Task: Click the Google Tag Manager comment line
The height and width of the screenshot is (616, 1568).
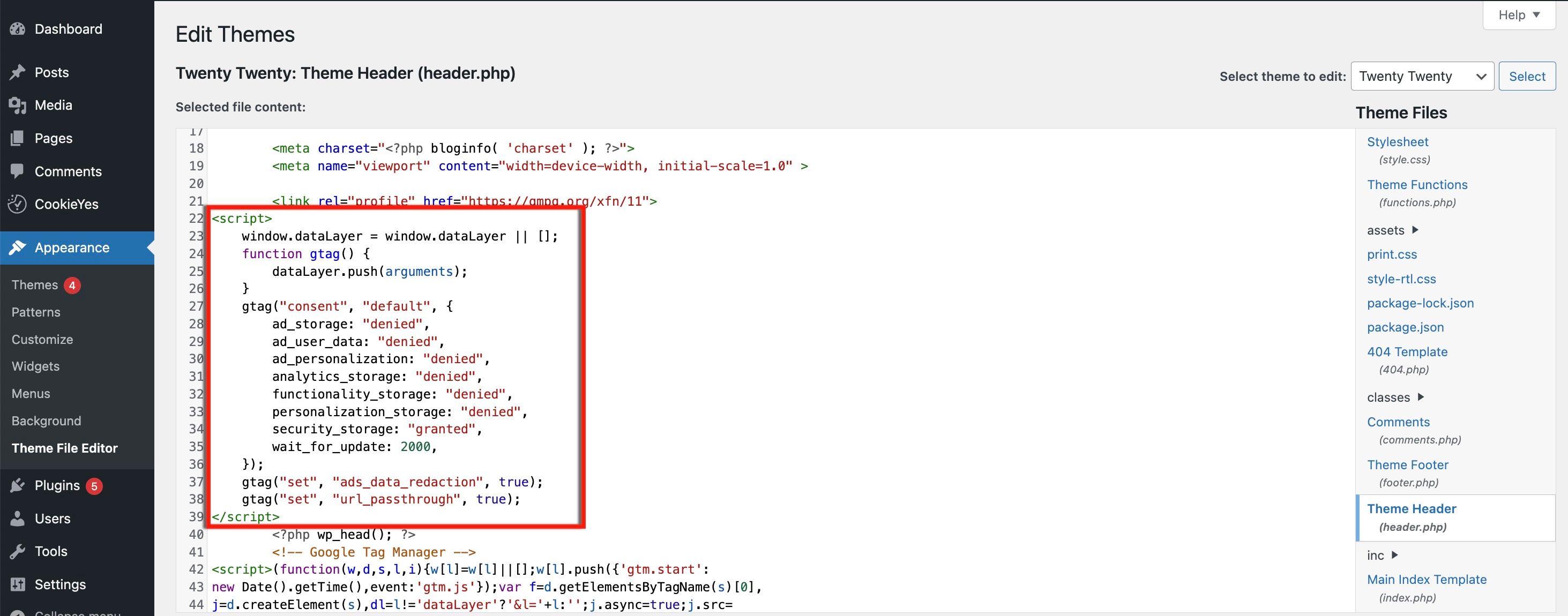Action: click(x=374, y=552)
